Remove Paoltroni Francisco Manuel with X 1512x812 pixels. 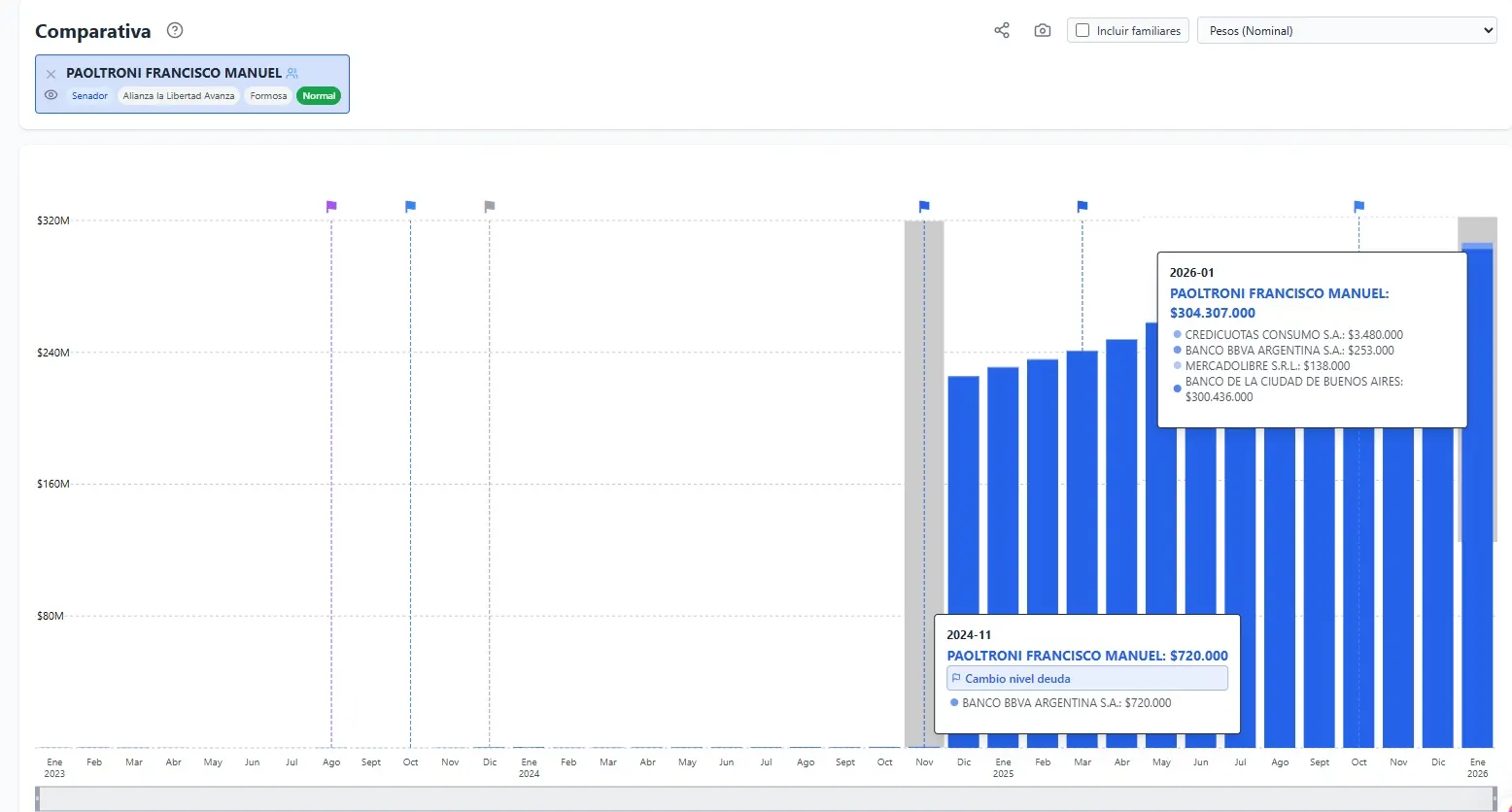(52, 74)
